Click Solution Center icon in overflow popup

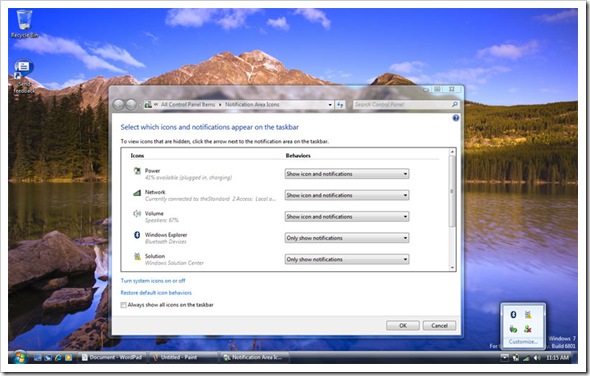tap(528, 314)
